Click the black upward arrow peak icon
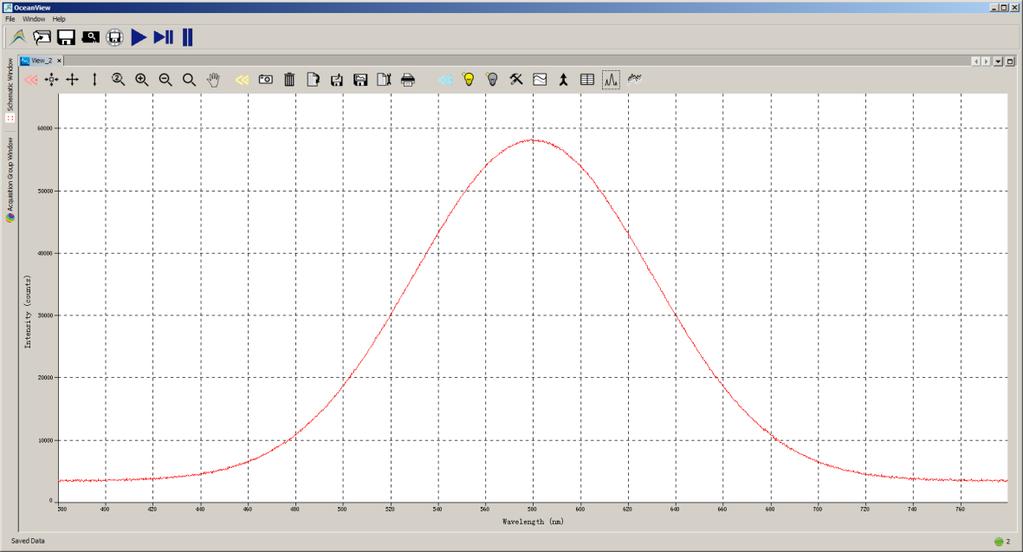This screenshot has height=552, width=1023. (x=563, y=80)
